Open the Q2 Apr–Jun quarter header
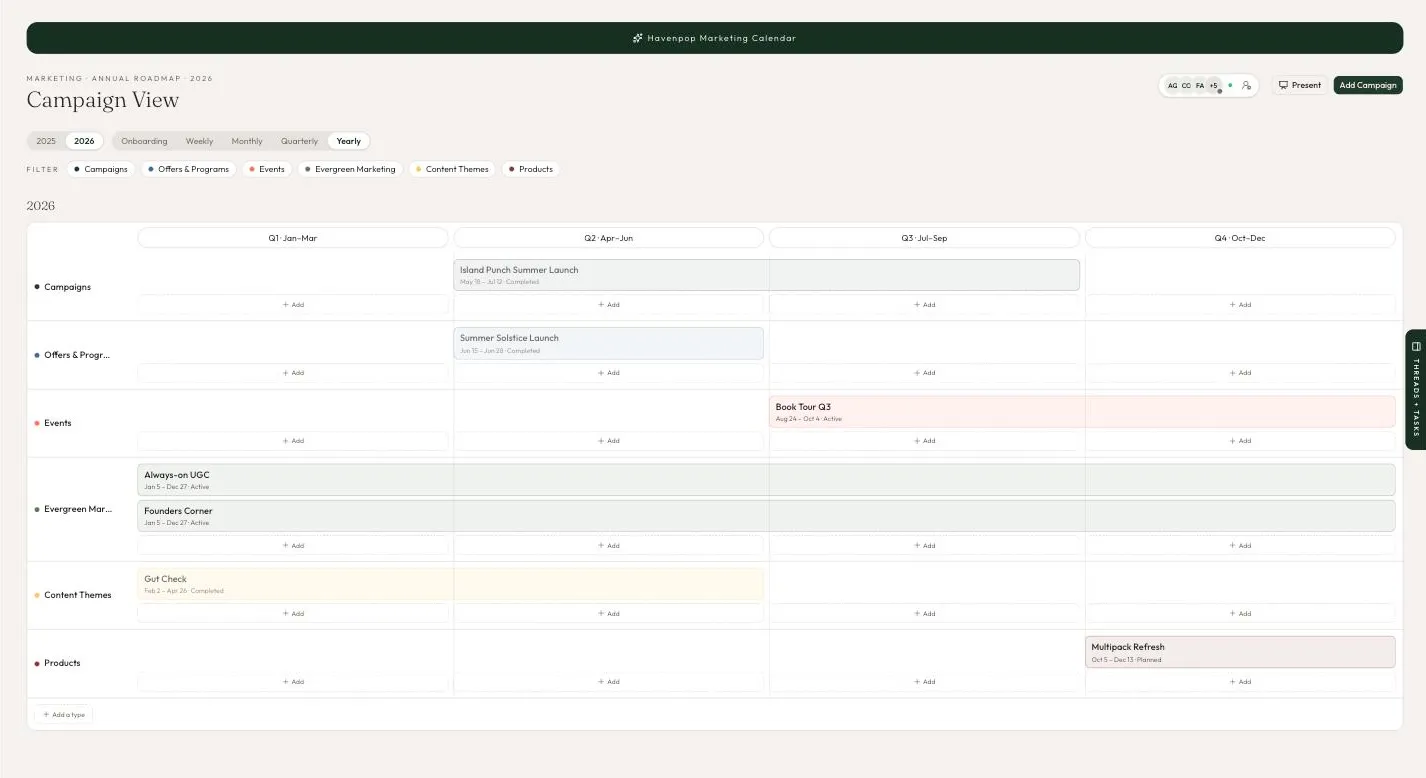The image size is (1426, 778). click(609, 238)
